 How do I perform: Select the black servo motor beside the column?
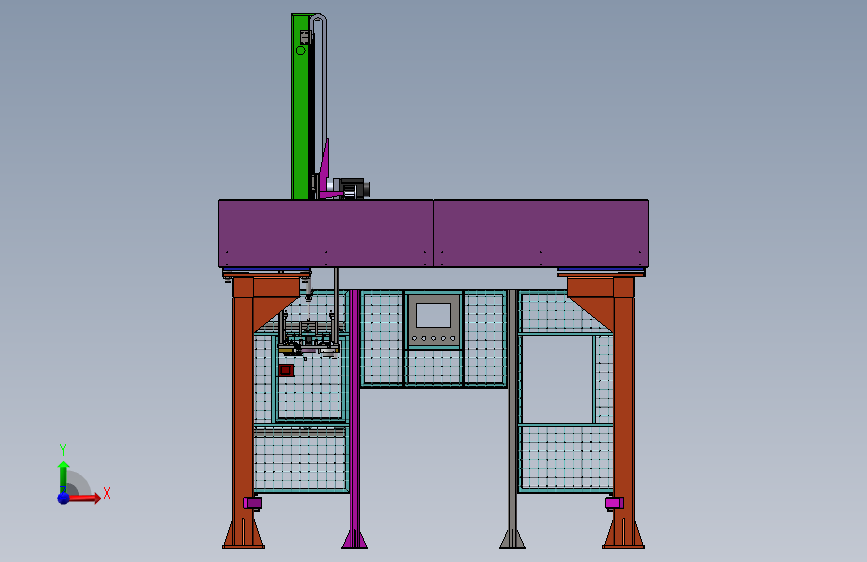(354, 189)
